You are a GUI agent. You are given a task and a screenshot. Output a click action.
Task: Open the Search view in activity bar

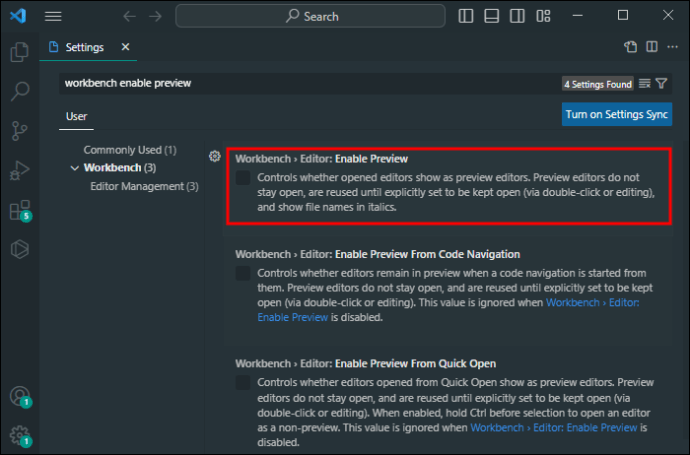tap(19, 92)
